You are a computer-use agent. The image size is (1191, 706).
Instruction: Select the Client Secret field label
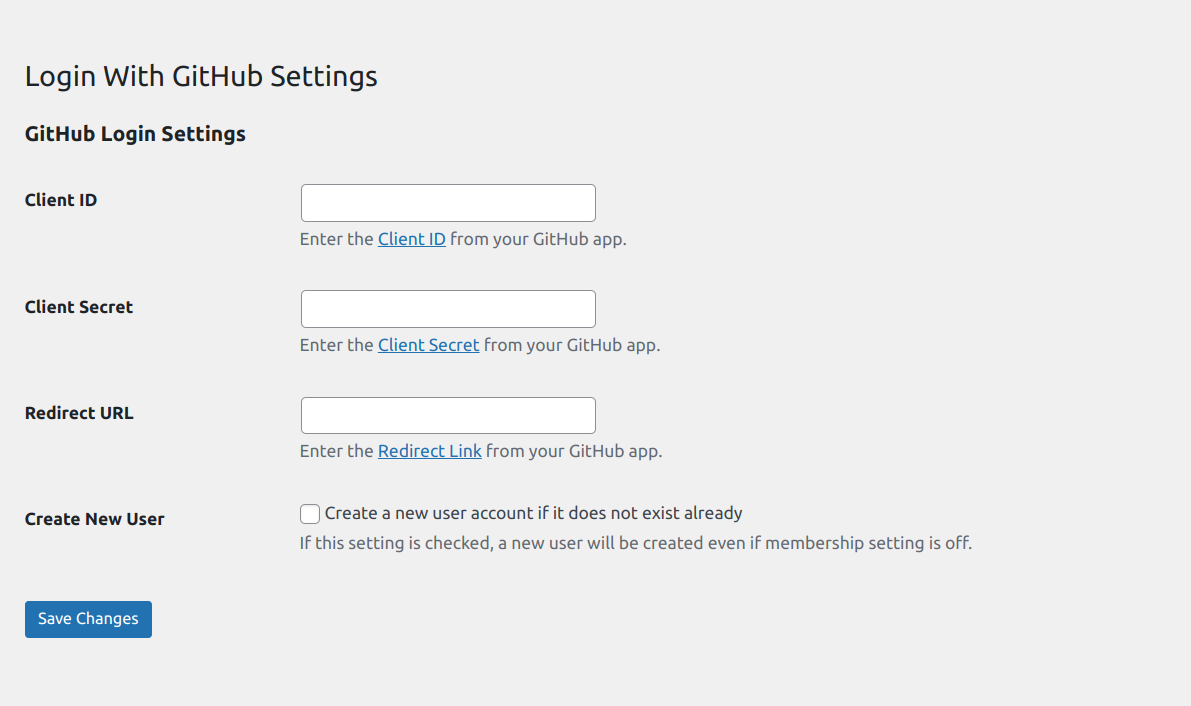tap(79, 307)
